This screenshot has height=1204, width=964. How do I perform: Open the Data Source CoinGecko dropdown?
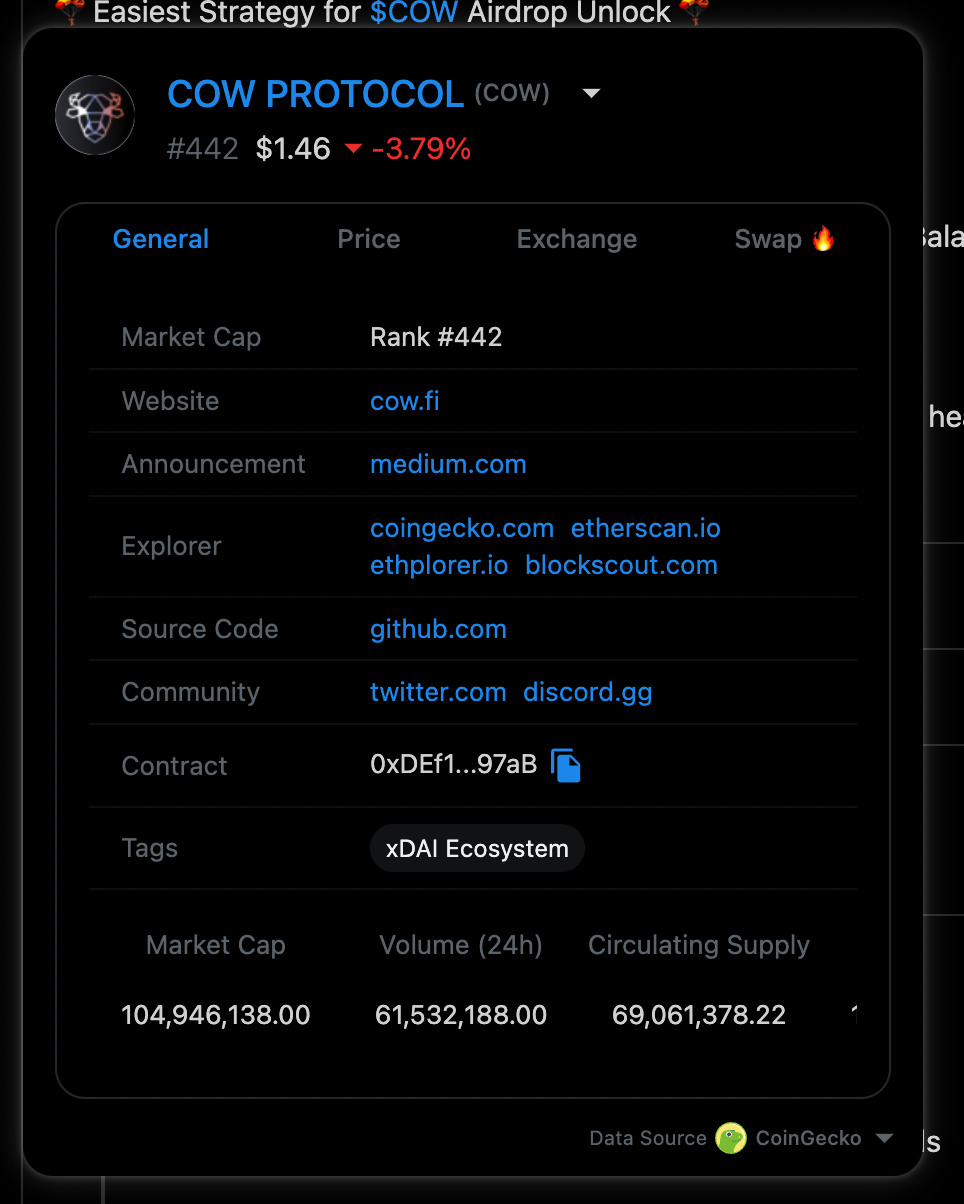(884, 1138)
